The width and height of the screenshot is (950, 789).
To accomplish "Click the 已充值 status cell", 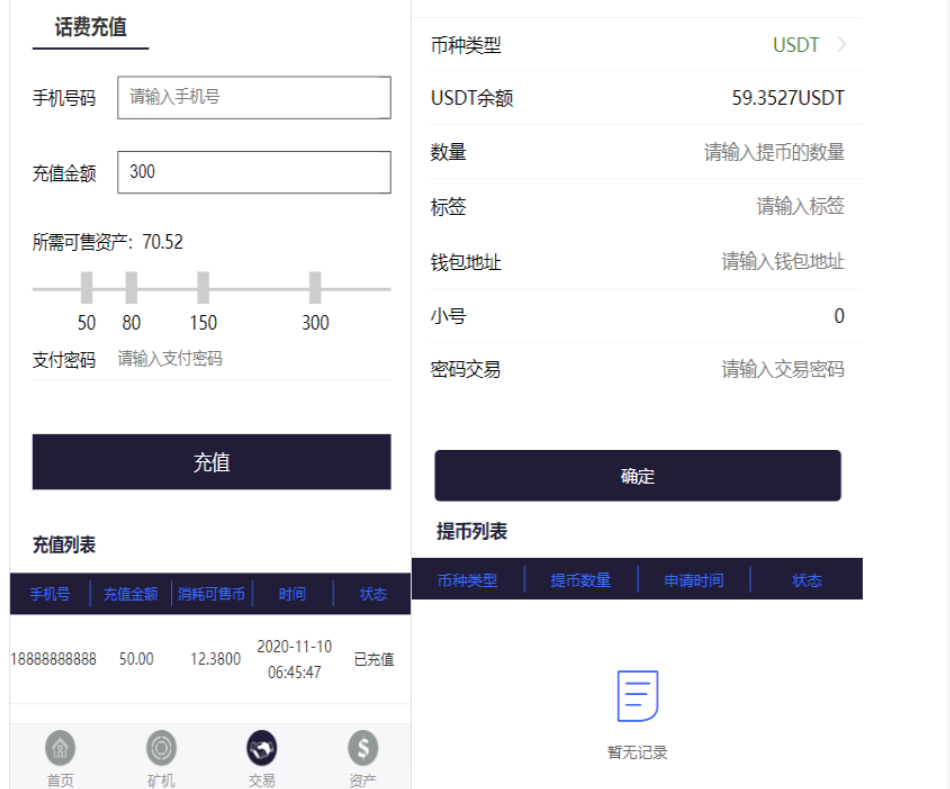I will click(x=374, y=659).
